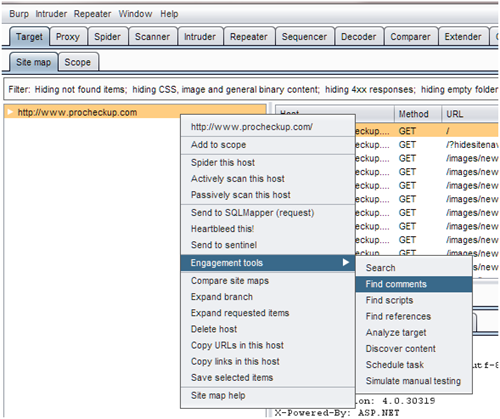This screenshot has width=500, height=419.
Task: Select http://www.procheckup.com in the tree
Action: [x=77, y=112]
